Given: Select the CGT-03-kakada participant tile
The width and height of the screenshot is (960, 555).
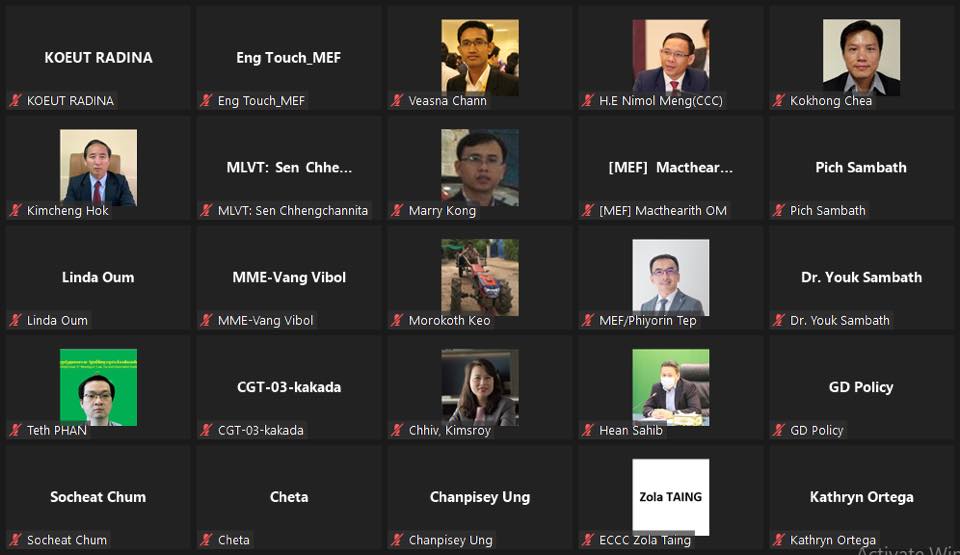Looking at the screenshot, I should [289, 387].
